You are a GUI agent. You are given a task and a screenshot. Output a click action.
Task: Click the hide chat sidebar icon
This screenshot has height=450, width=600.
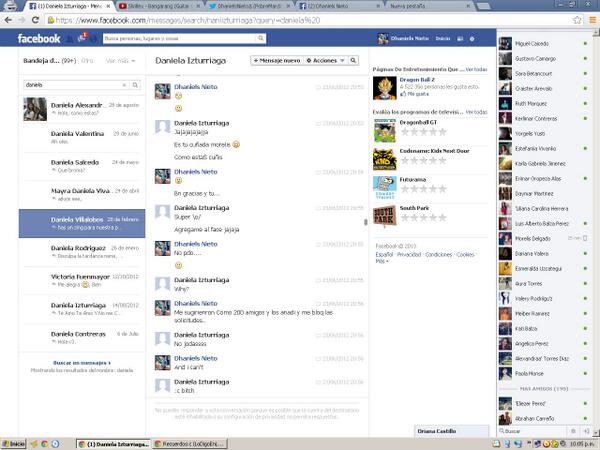(586, 431)
